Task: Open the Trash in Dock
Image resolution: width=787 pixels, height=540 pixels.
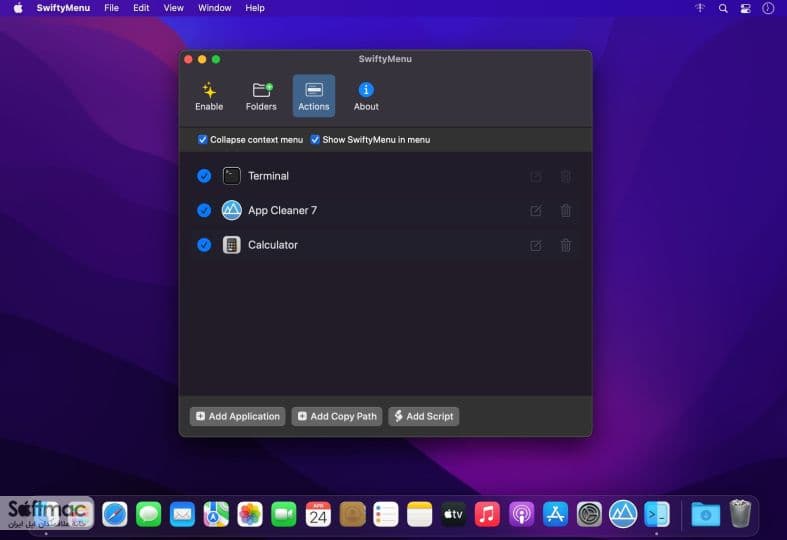Action: click(740, 514)
